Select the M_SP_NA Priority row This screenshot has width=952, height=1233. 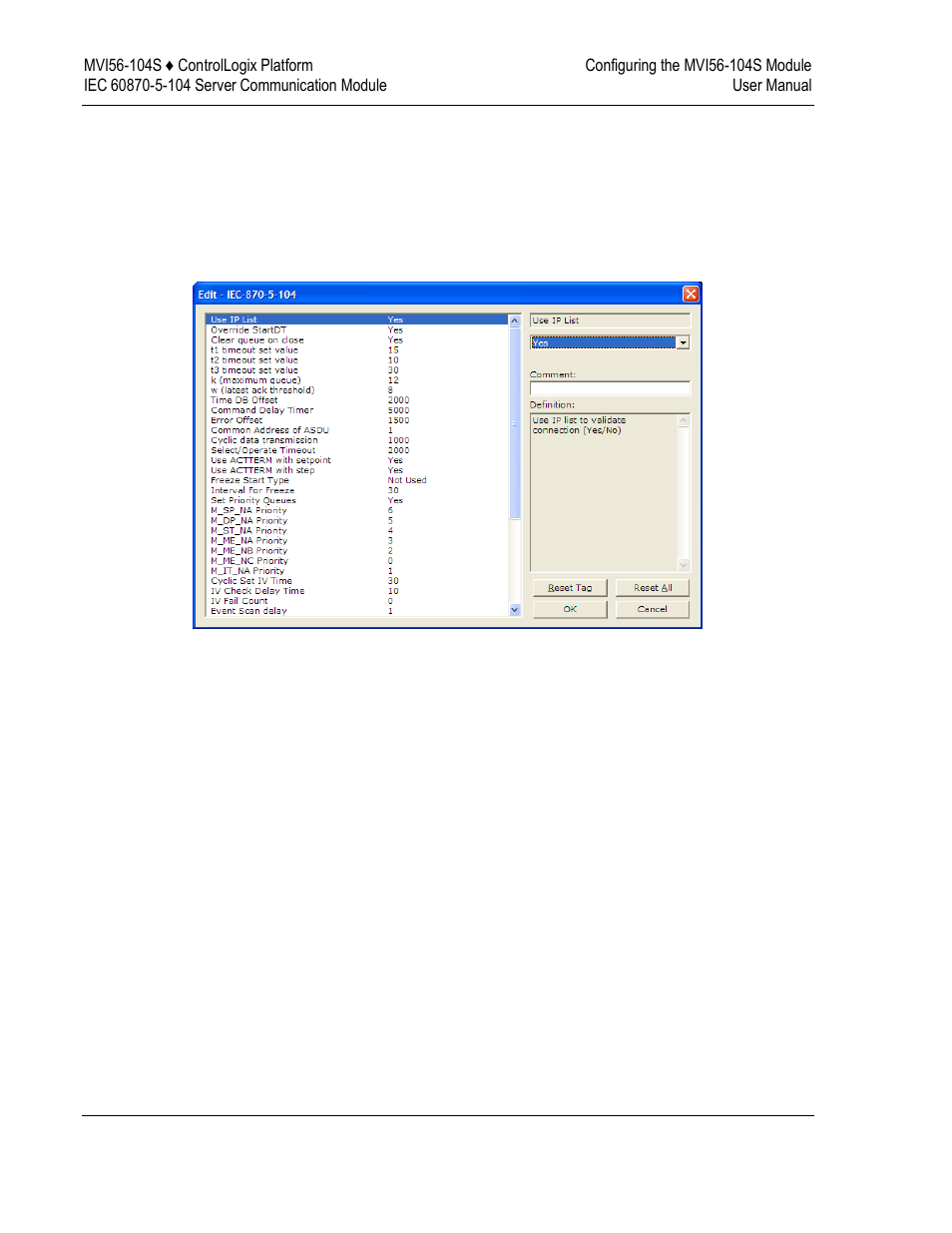coord(357,510)
